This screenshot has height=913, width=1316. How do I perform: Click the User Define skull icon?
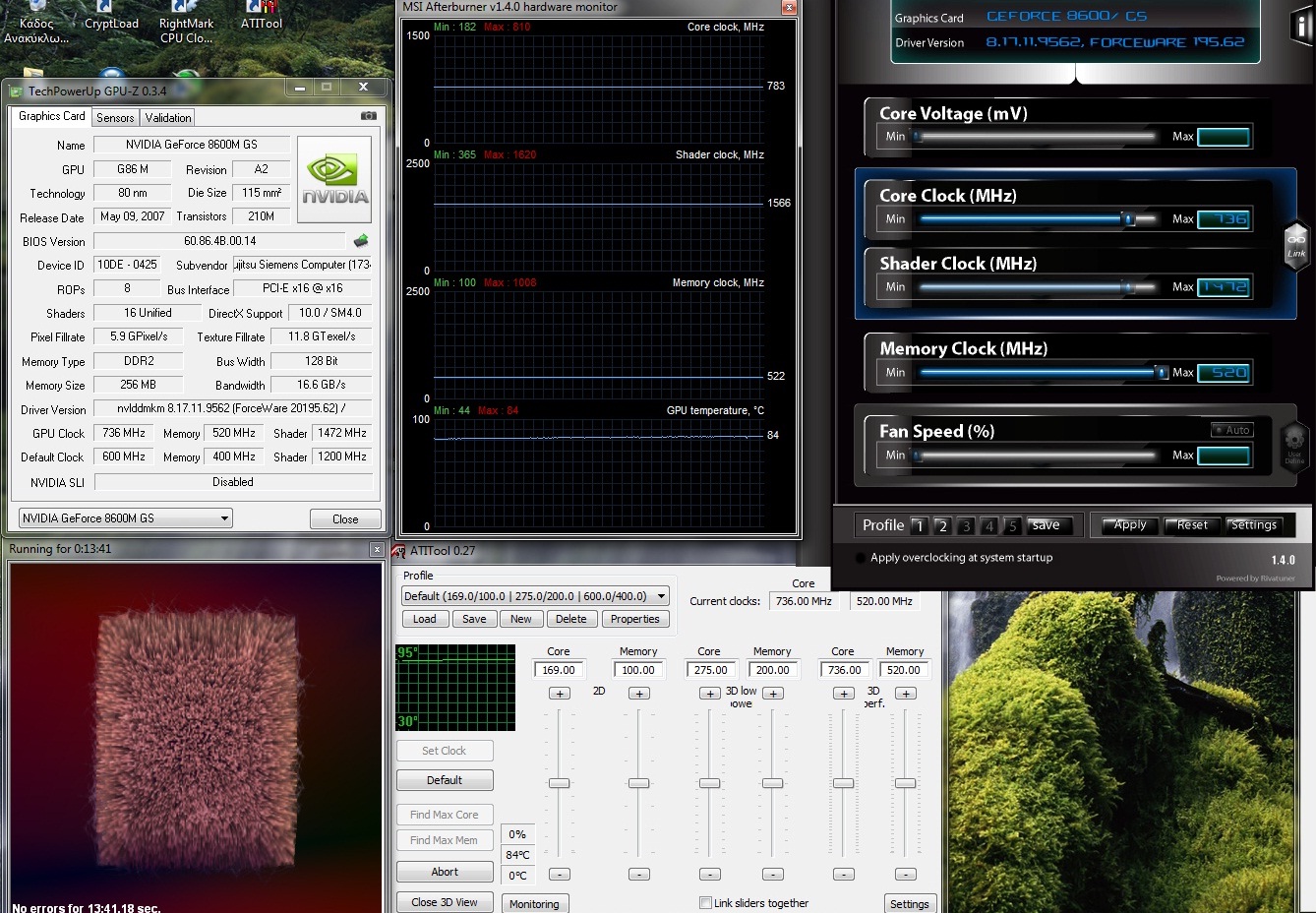[1294, 445]
